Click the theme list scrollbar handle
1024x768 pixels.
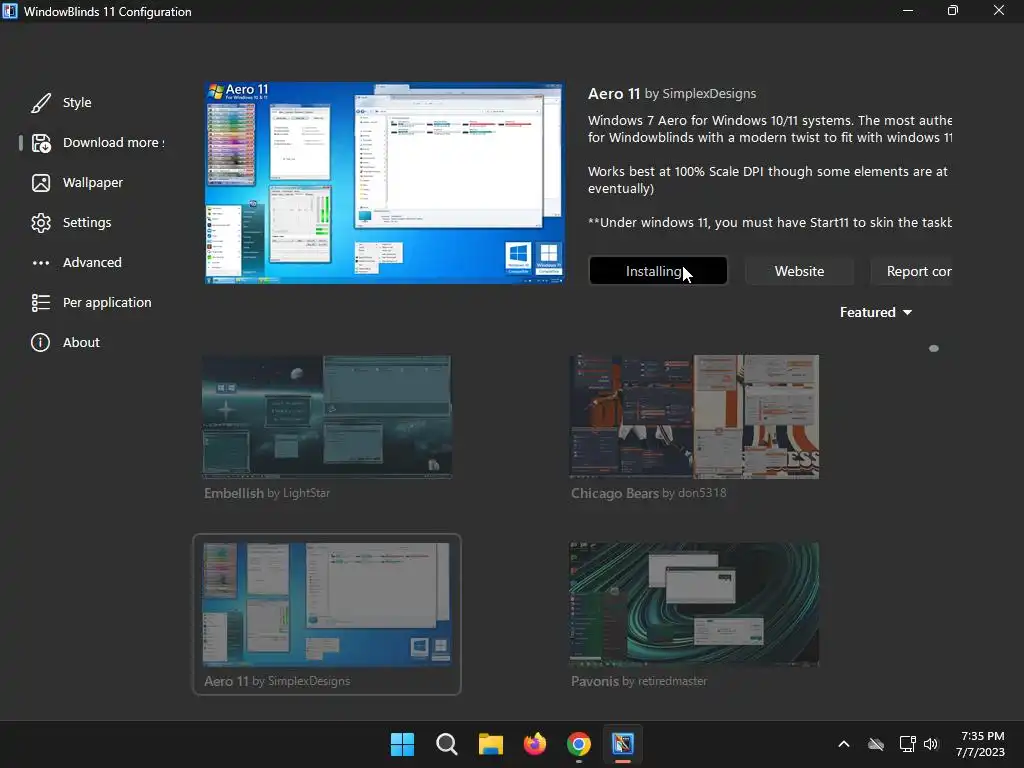click(x=934, y=349)
